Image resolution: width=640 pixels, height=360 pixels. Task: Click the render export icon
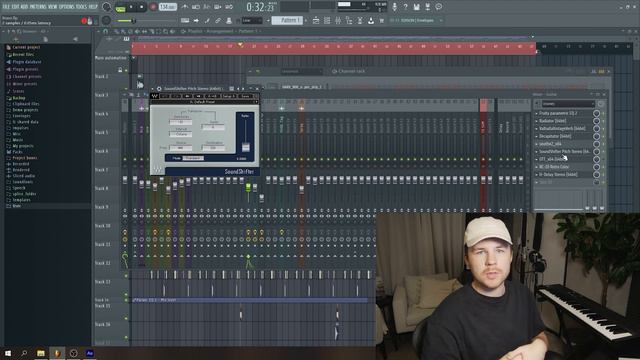(x=427, y=7)
